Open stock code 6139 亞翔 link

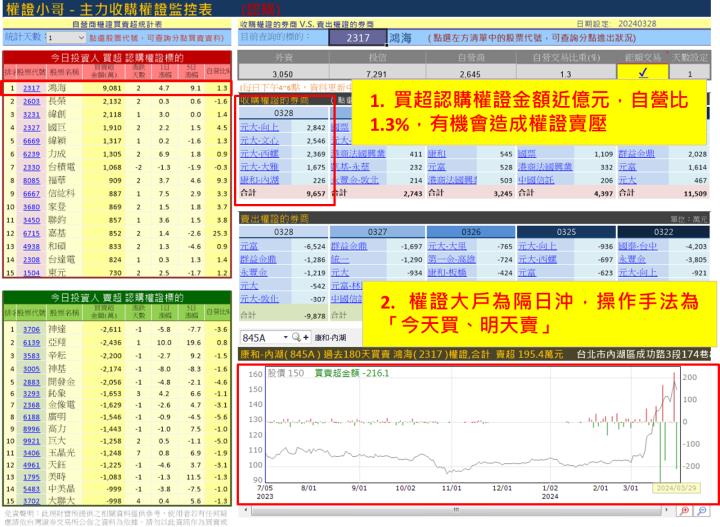[x=32, y=343]
